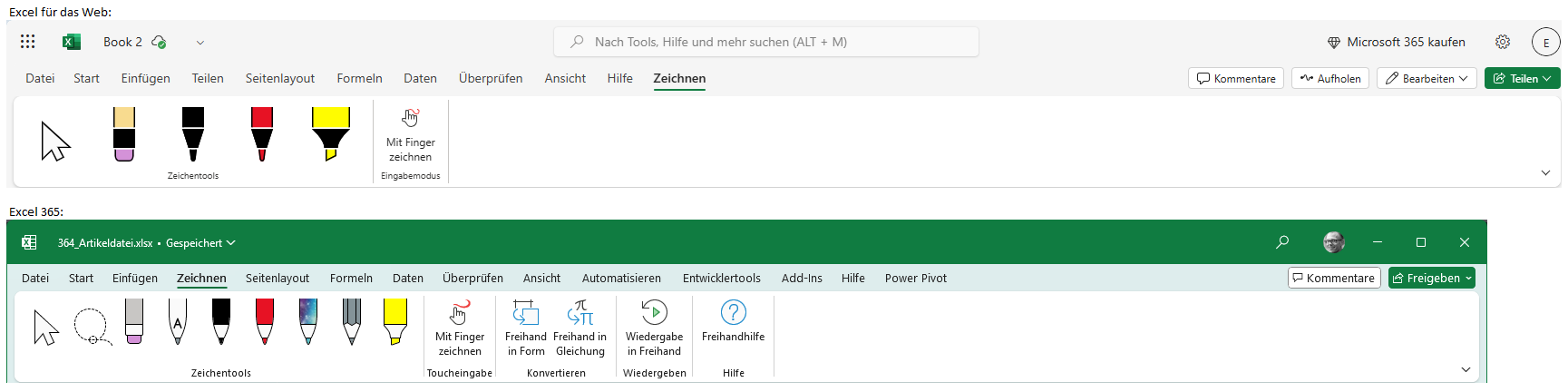
Task: Select the yellow highlighter in Excel 365
Action: point(395,322)
